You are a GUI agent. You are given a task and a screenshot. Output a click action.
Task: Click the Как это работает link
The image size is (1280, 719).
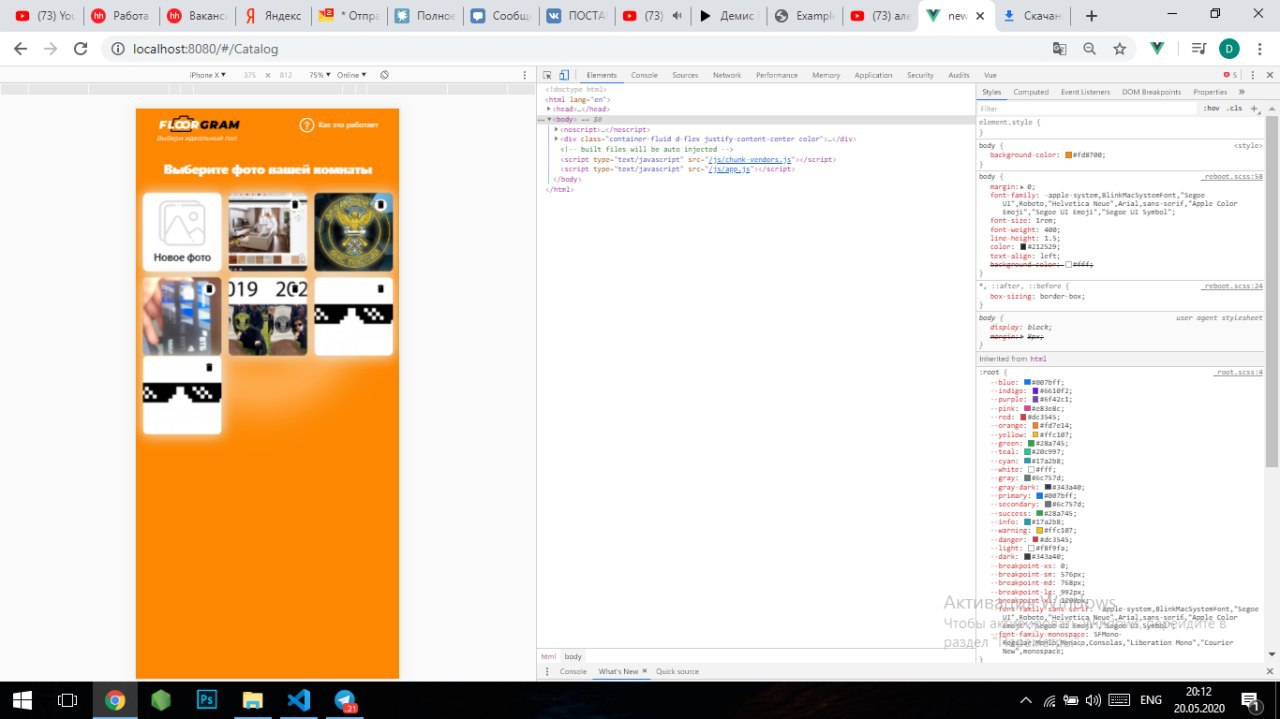coord(348,125)
